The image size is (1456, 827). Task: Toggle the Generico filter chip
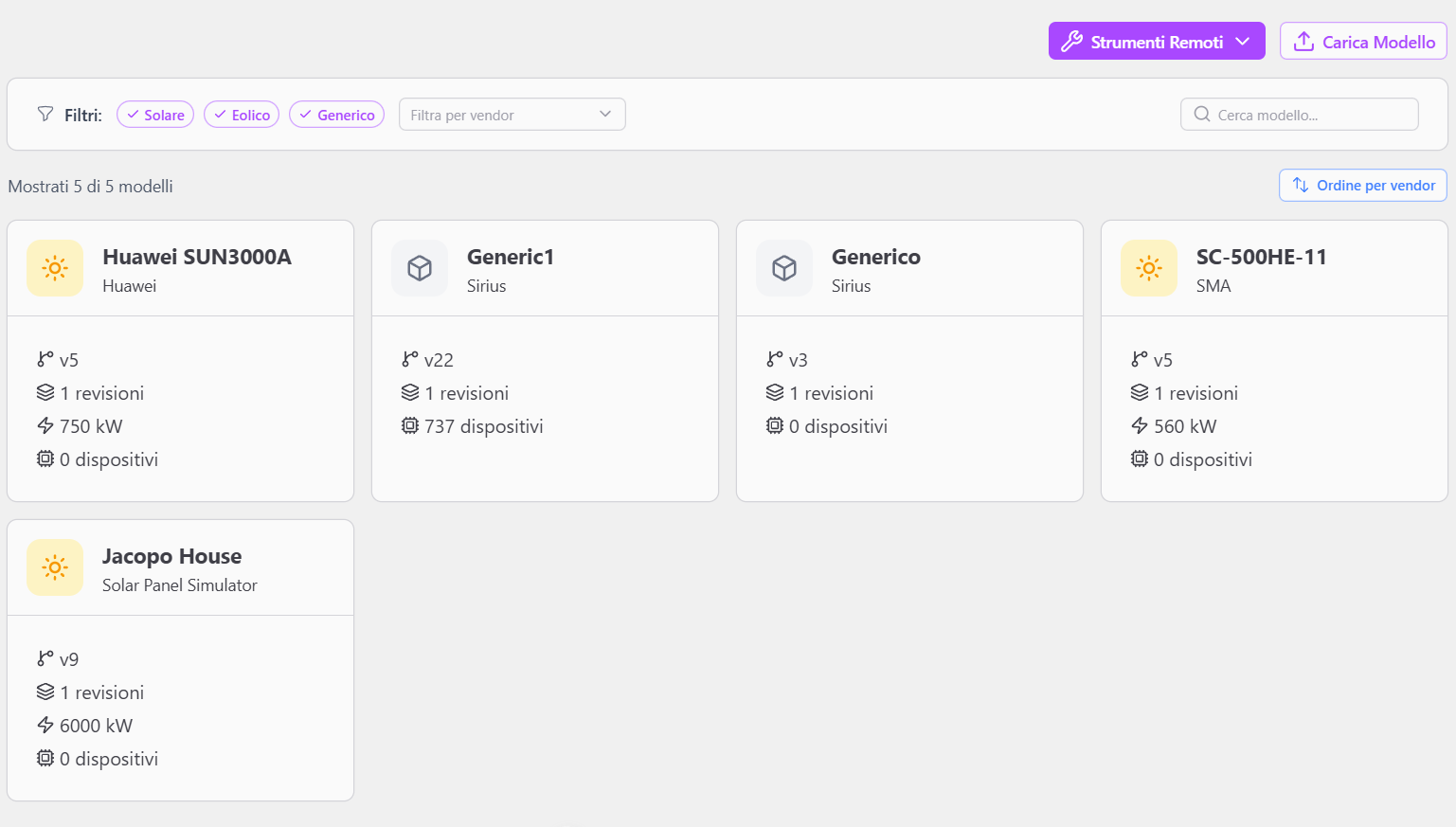point(336,115)
